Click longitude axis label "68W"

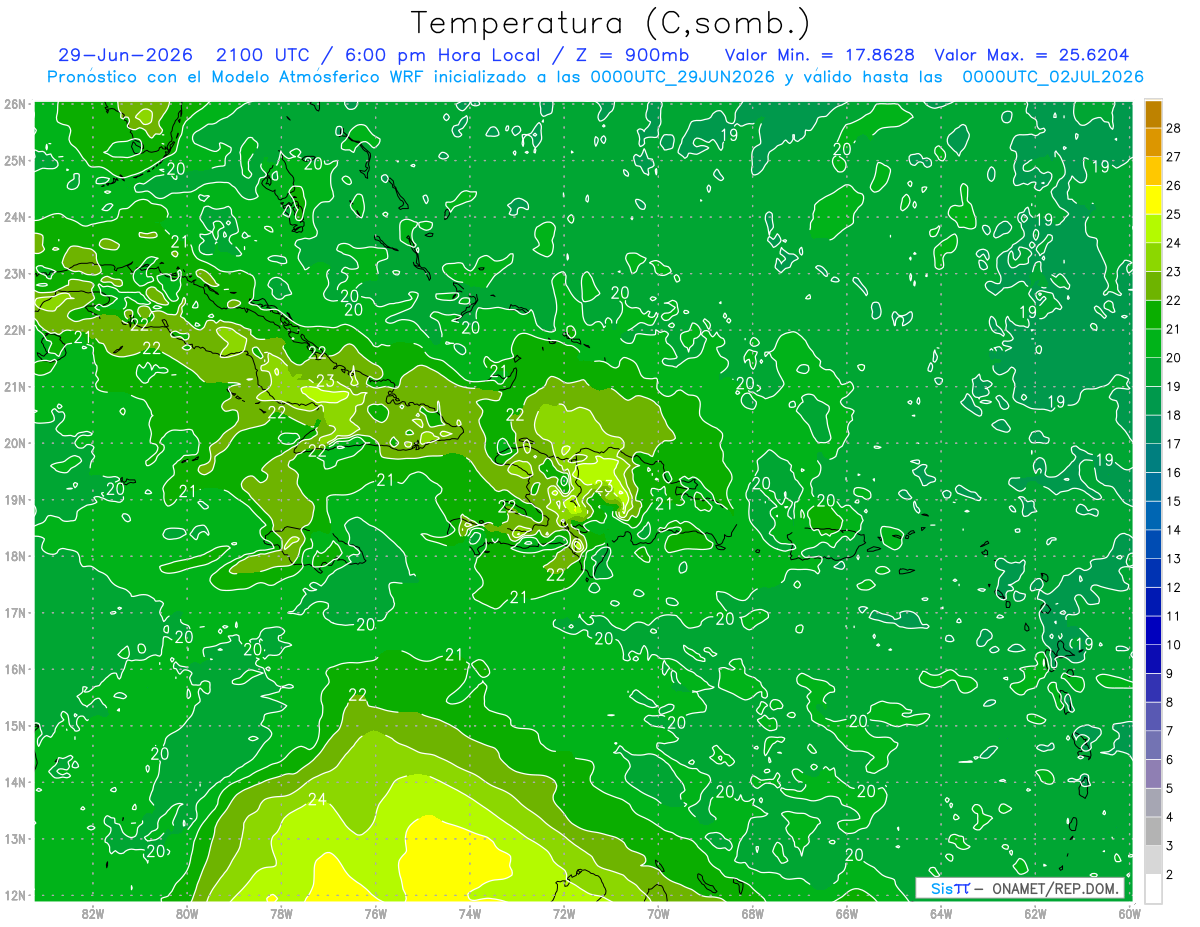click(752, 913)
